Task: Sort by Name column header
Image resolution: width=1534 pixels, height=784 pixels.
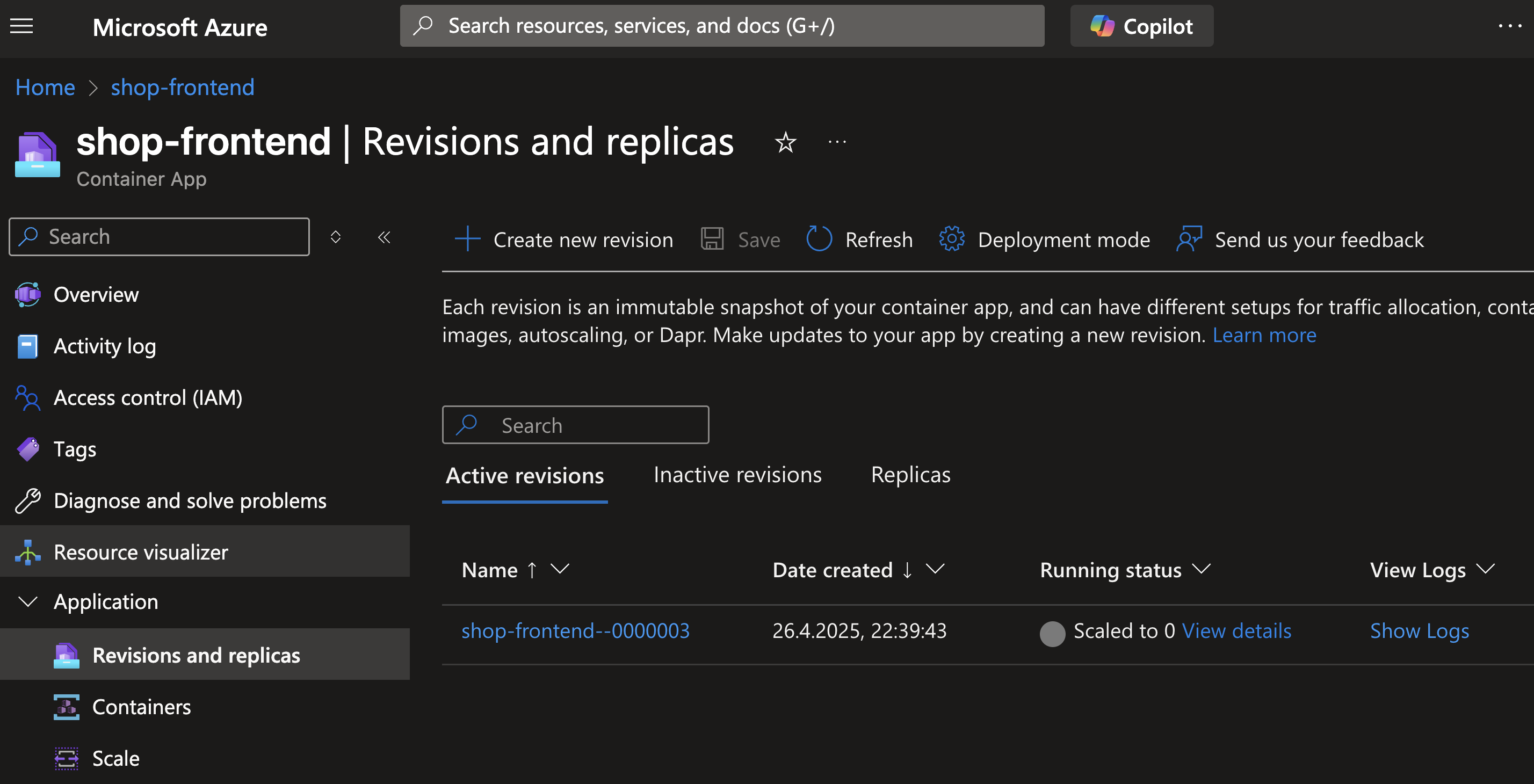Action: [x=489, y=570]
